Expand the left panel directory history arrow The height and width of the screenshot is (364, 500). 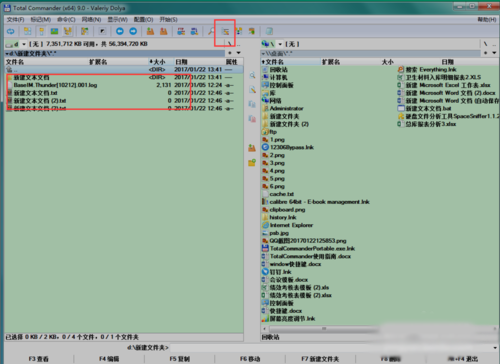(238, 53)
